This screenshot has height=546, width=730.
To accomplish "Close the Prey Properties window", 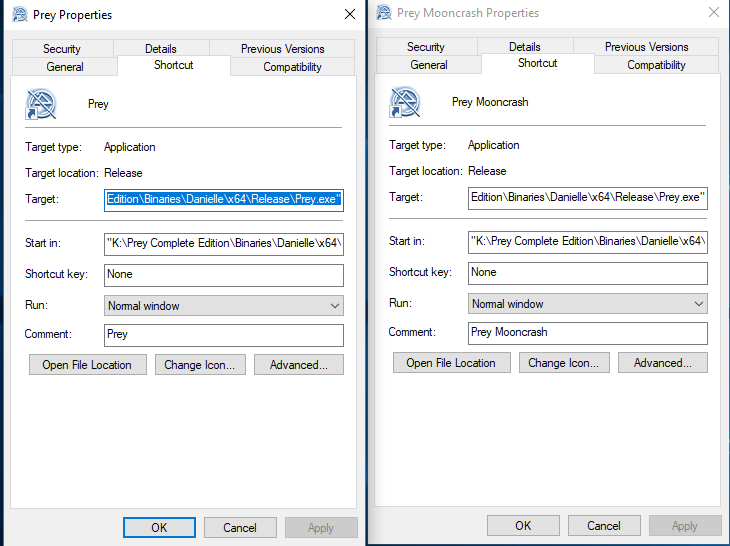I will pyautogui.click(x=350, y=14).
